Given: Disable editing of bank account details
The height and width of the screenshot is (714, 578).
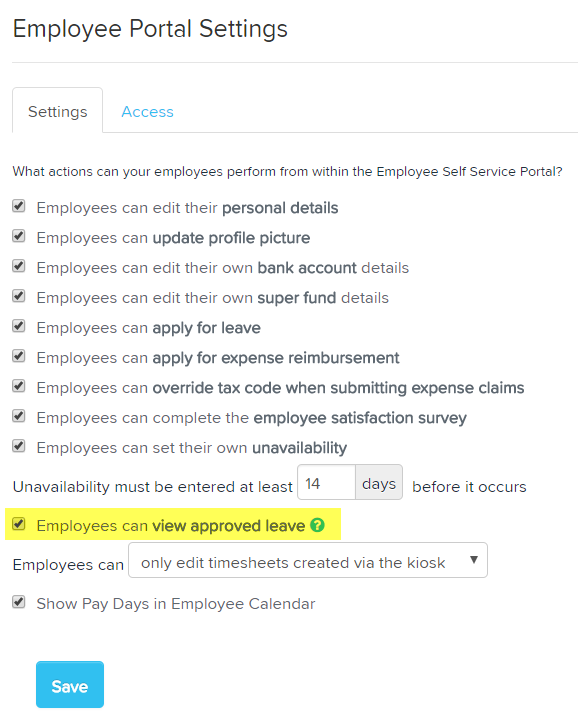Looking at the screenshot, I should point(19,266).
